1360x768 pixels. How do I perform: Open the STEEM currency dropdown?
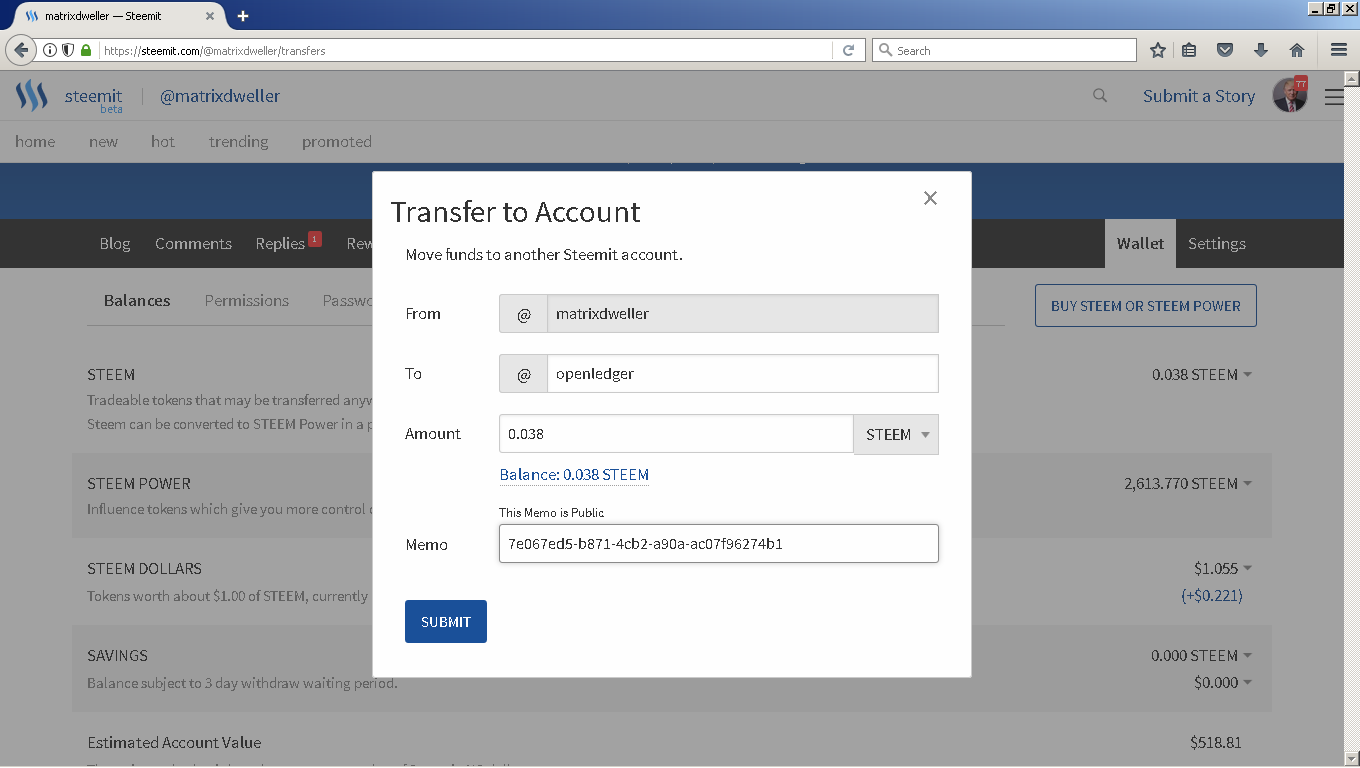click(x=896, y=434)
